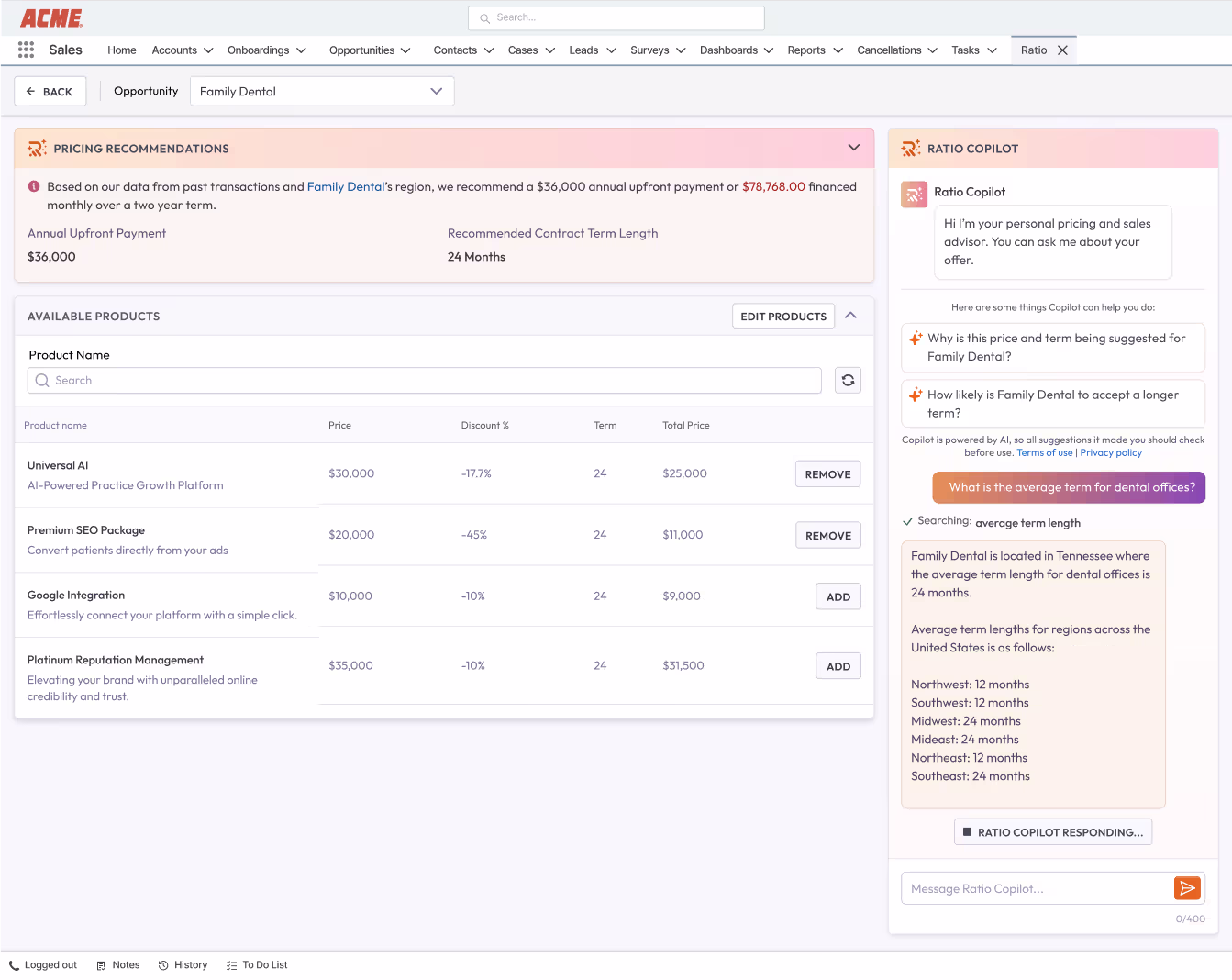The image size is (1232, 980).
Task: Open History from the footer bar
Action: point(183,965)
